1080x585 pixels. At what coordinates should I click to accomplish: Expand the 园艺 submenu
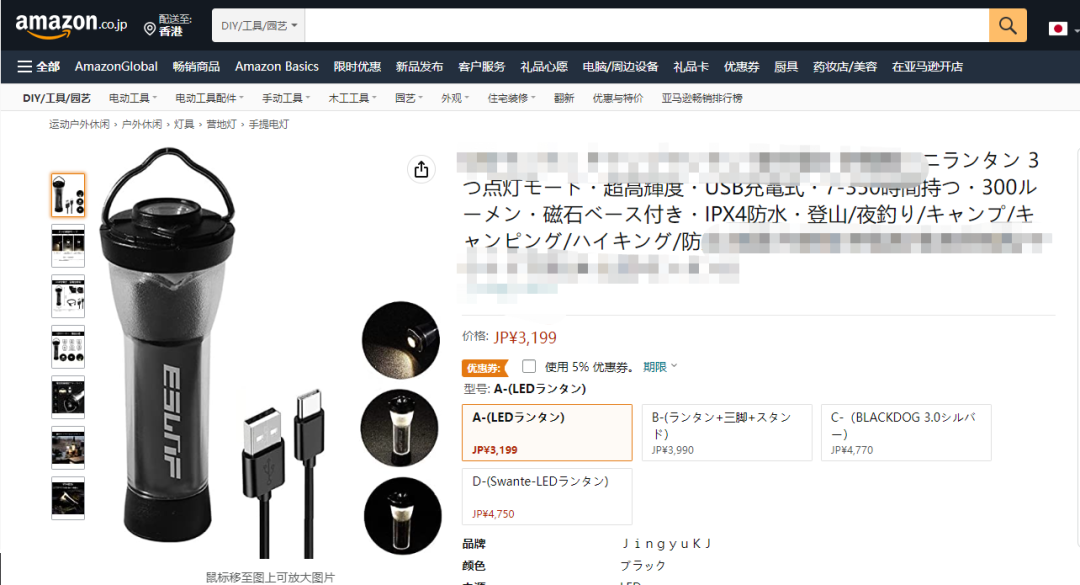tap(409, 98)
